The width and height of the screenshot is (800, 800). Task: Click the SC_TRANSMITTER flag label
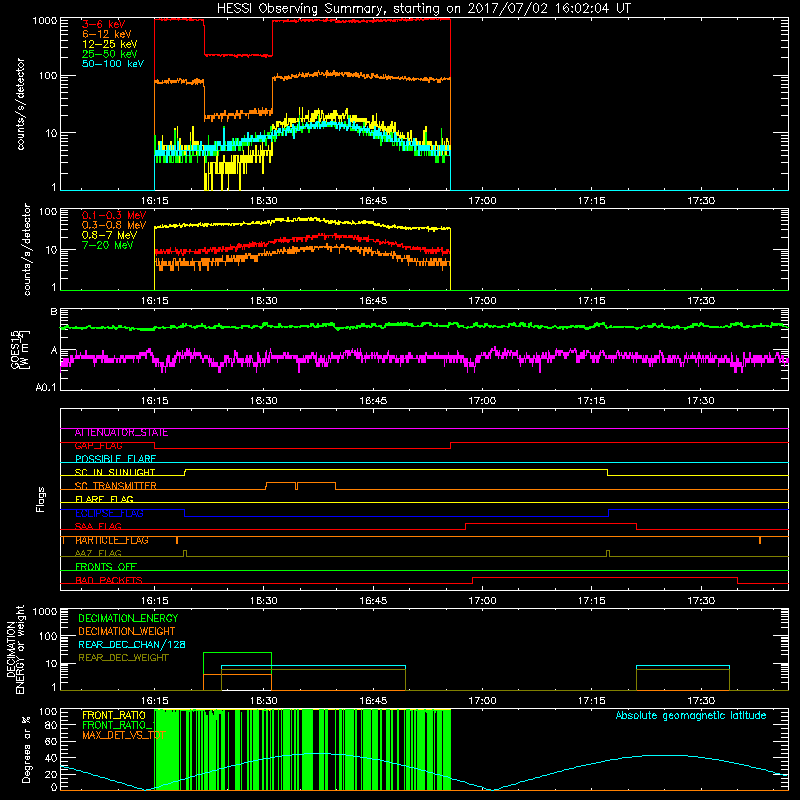[115, 486]
